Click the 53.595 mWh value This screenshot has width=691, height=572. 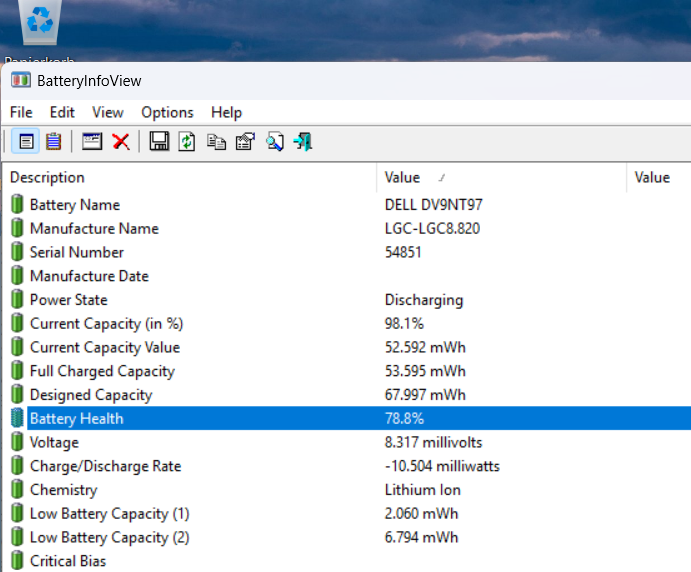click(x=425, y=371)
